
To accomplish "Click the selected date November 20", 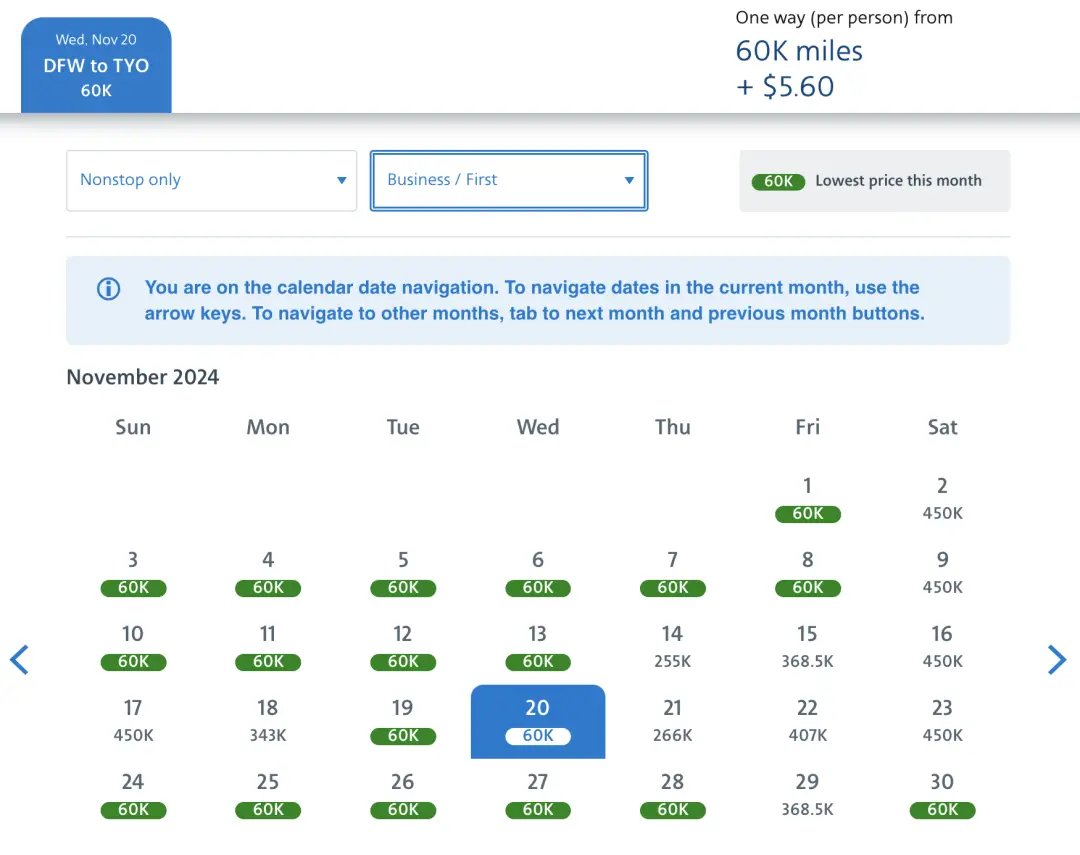I will point(537,720).
